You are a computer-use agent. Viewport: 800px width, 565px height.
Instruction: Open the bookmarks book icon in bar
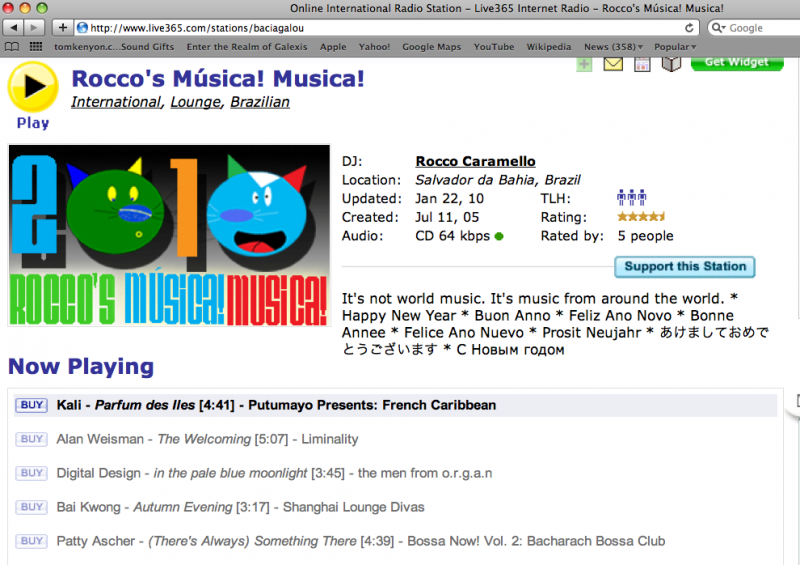(12, 47)
